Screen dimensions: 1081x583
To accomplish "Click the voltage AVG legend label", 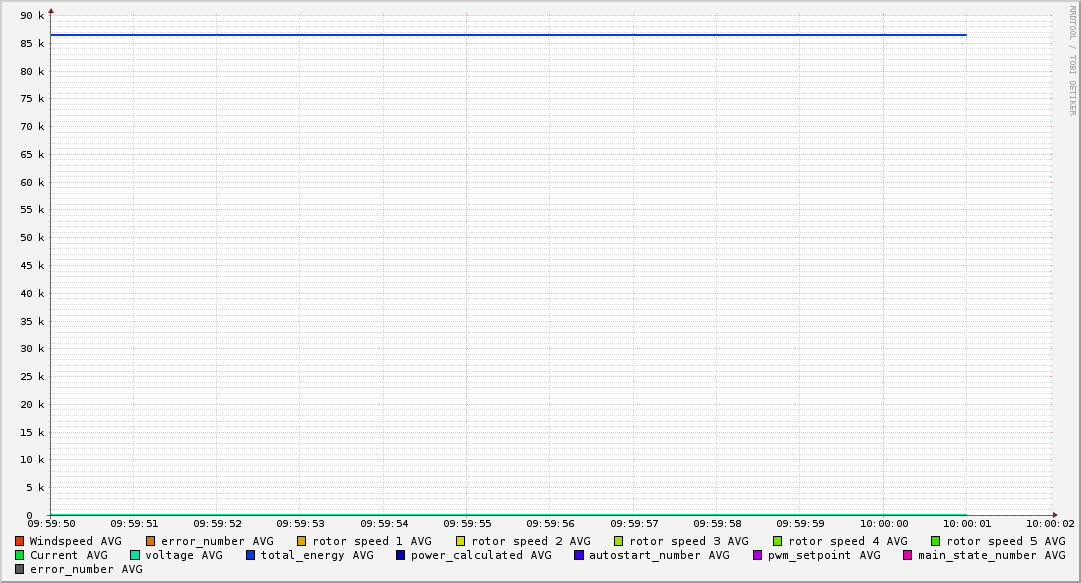I will point(183,555).
